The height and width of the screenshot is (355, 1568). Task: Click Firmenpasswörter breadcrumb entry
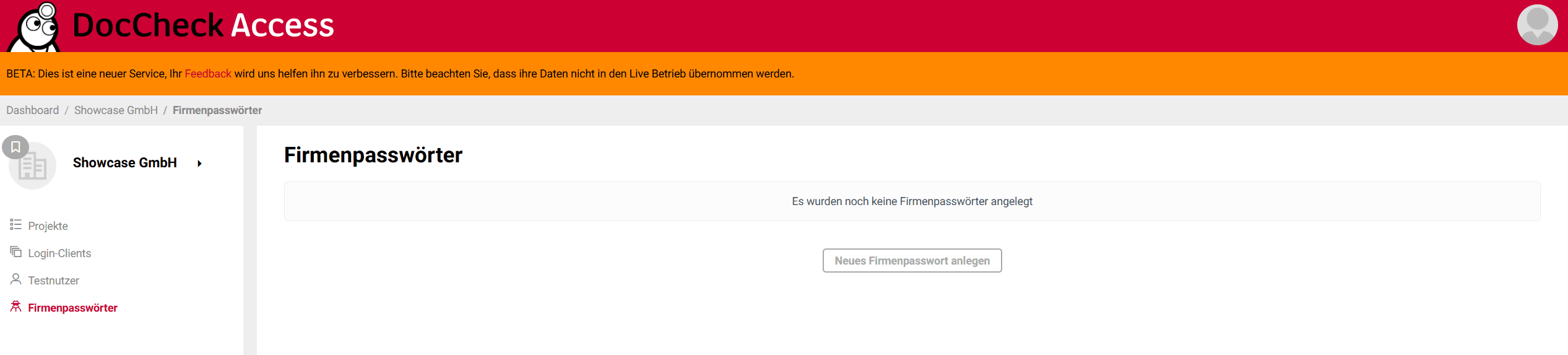(x=217, y=110)
